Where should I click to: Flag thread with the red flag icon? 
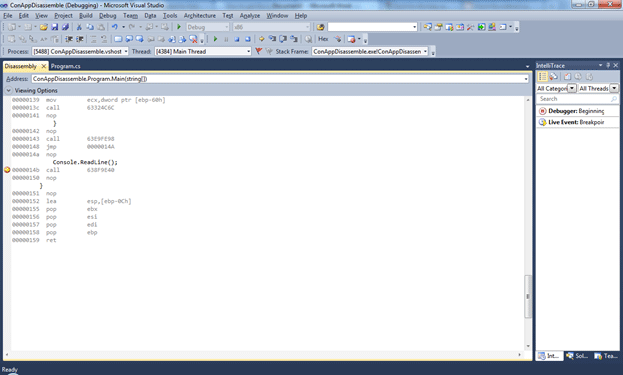(x=258, y=51)
